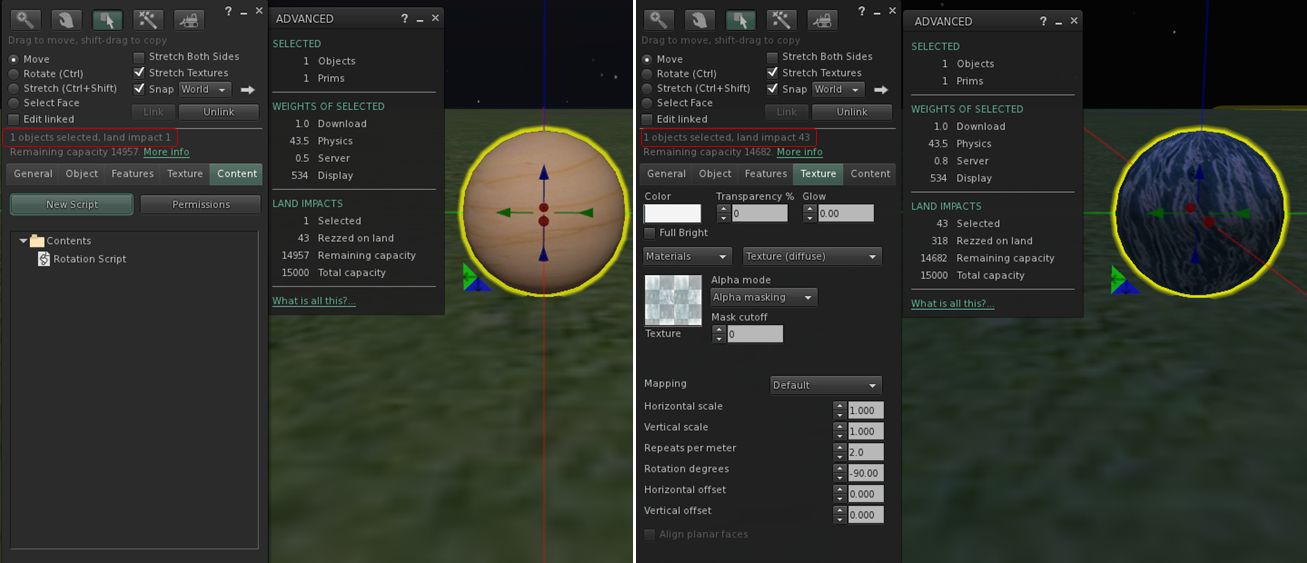Select the Focus magnifier tool in left panel

pos(25,20)
